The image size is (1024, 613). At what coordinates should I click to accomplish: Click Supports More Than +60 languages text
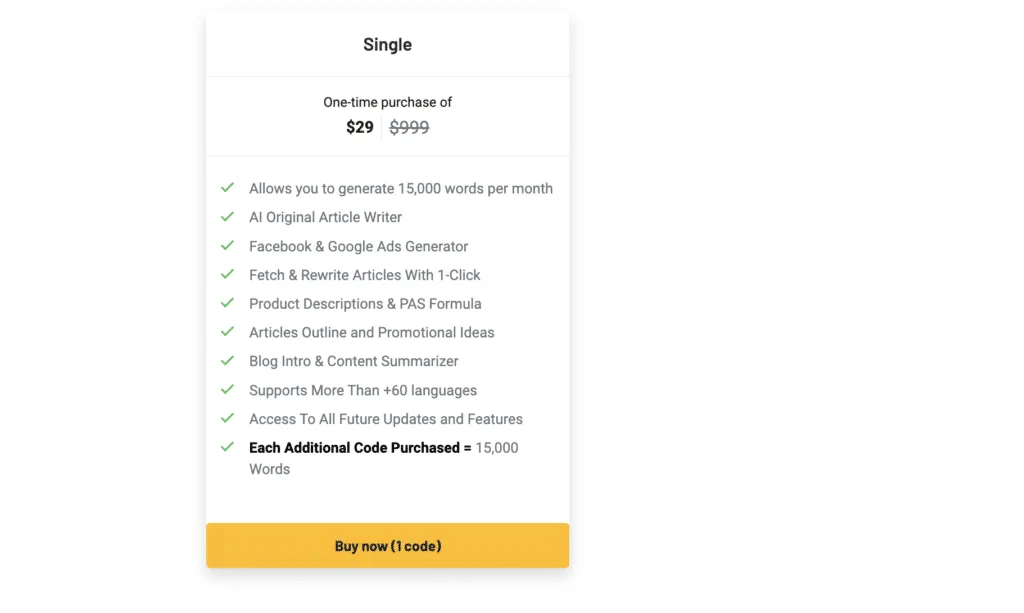(363, 390)
